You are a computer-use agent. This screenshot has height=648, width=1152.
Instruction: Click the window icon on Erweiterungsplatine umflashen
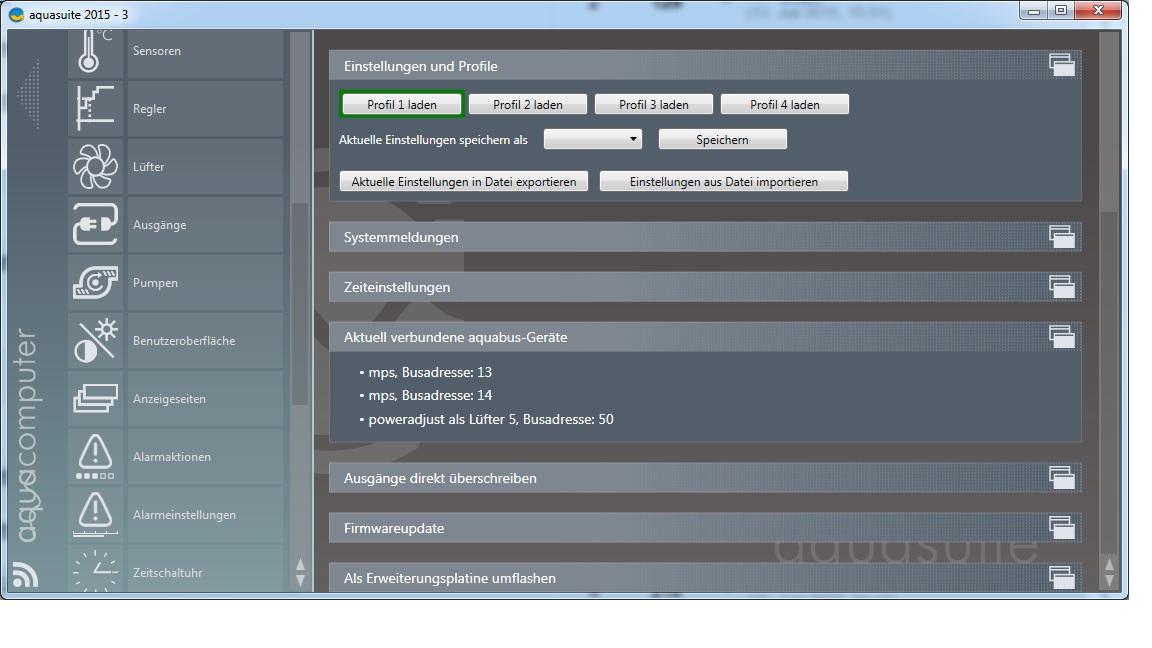(1062, 577)
